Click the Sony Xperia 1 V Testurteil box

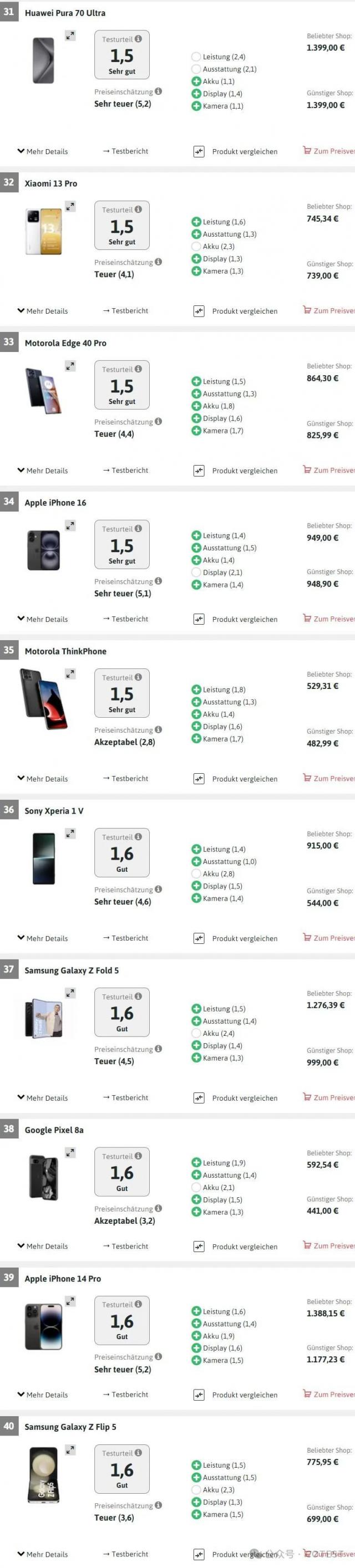[122, 852]
